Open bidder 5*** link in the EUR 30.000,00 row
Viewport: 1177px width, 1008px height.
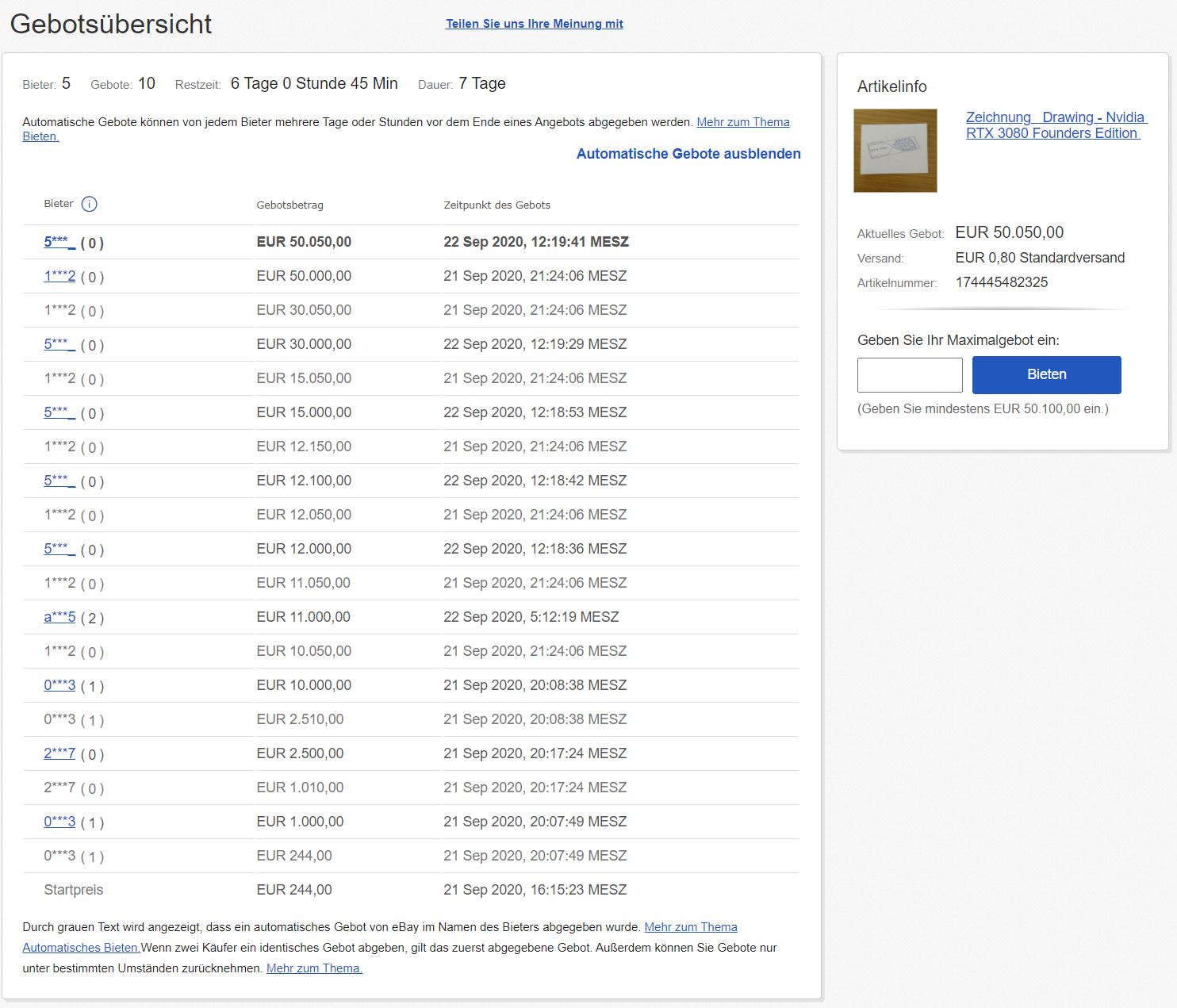point(59,344)
